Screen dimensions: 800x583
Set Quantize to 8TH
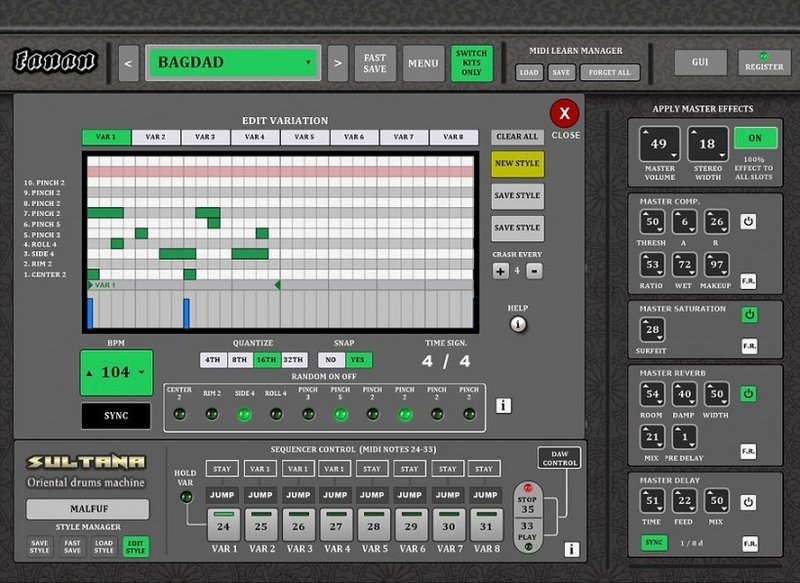(239, 360)
